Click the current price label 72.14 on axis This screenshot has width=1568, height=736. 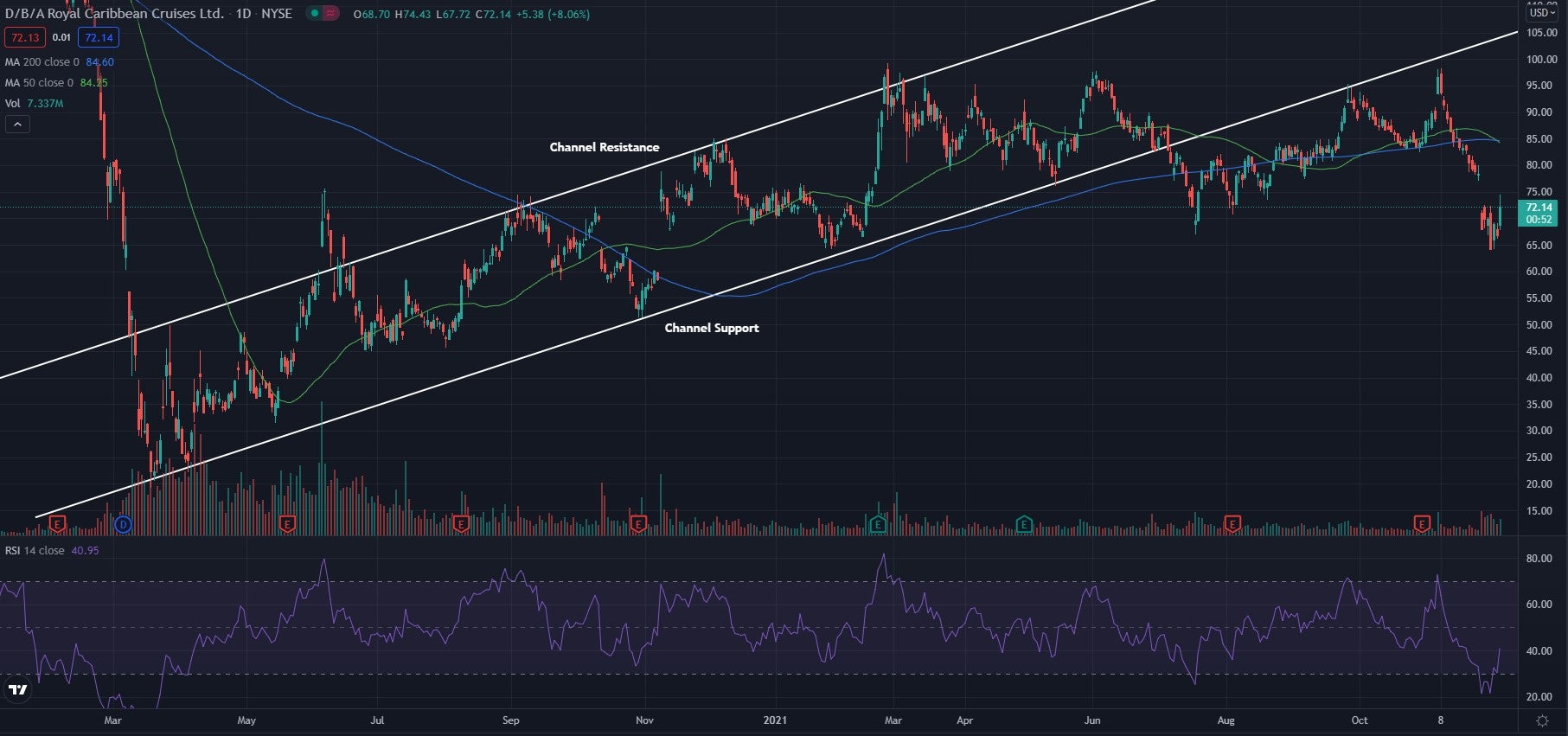coord(1539,213)
